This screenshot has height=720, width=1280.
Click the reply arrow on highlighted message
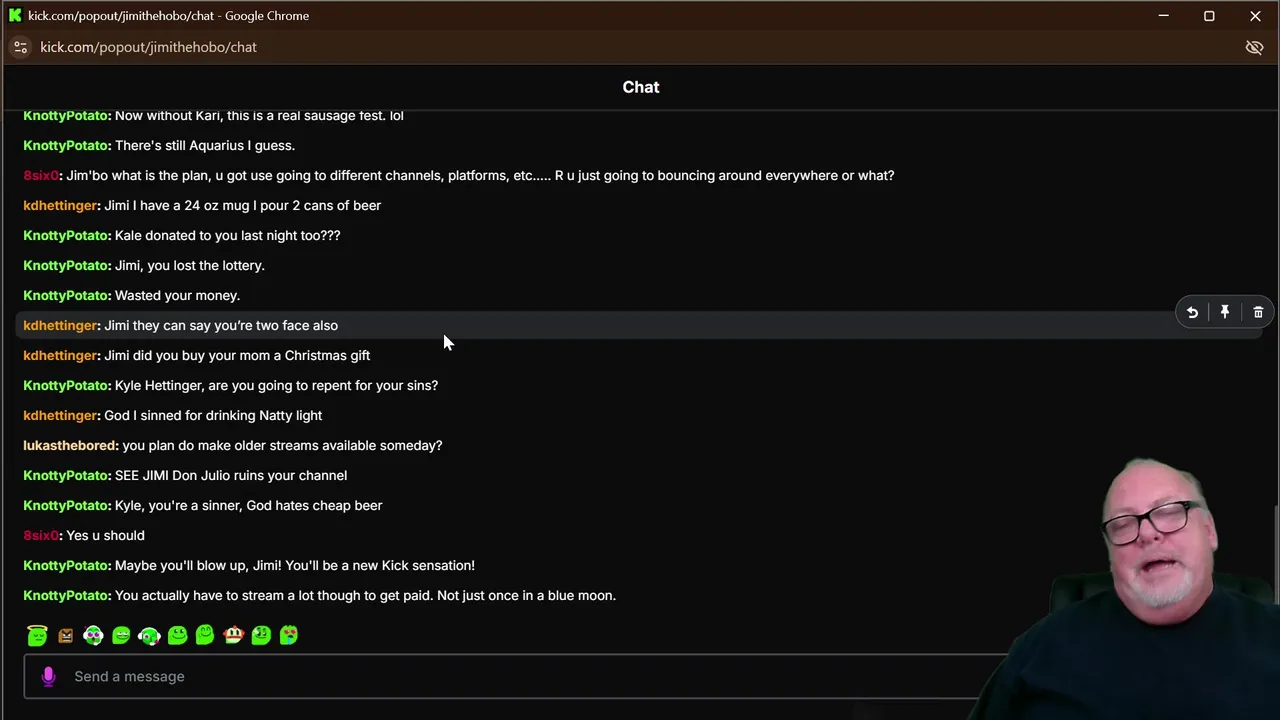(1192, 313)
